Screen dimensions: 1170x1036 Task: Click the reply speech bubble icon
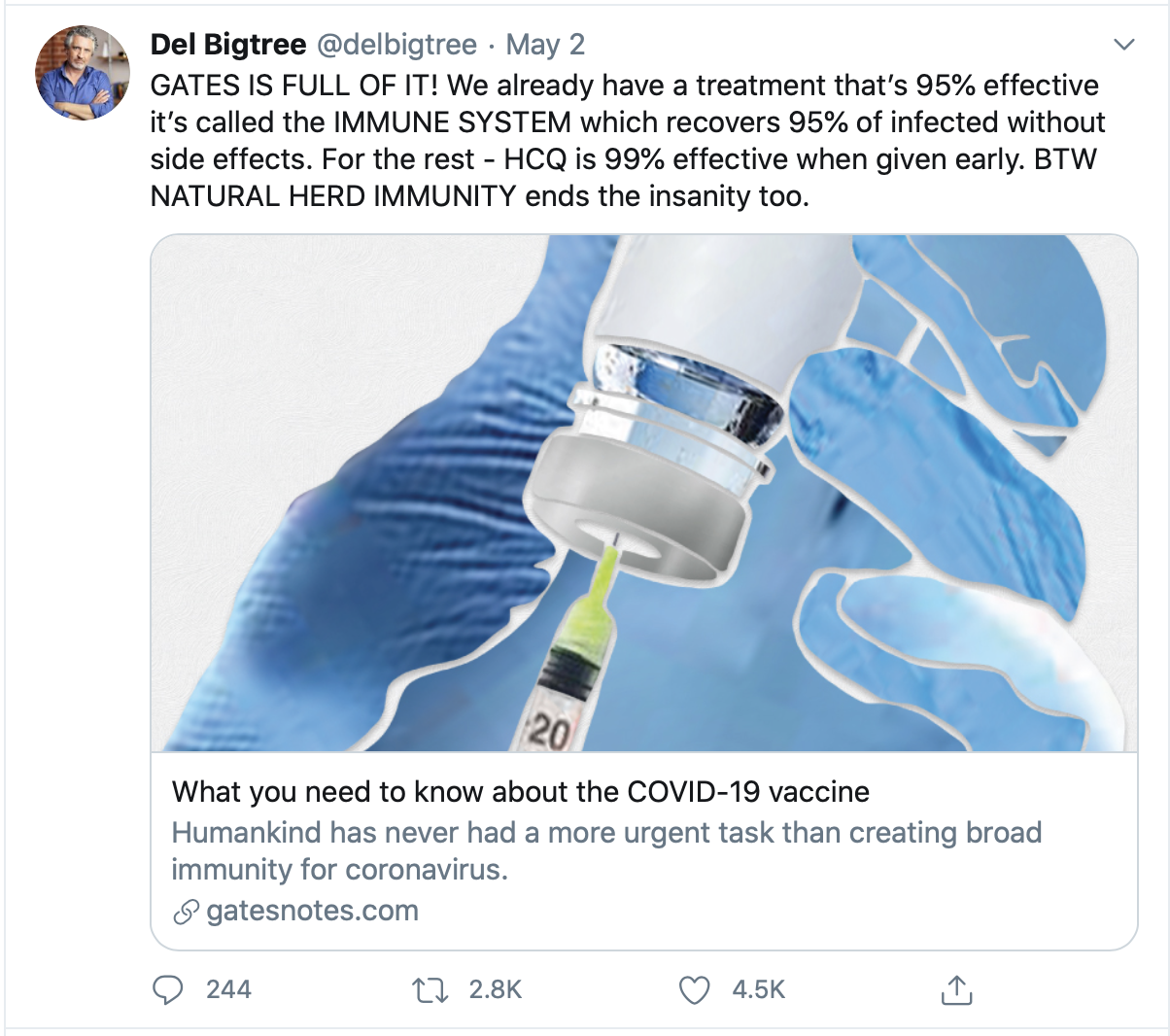[168, 989]
